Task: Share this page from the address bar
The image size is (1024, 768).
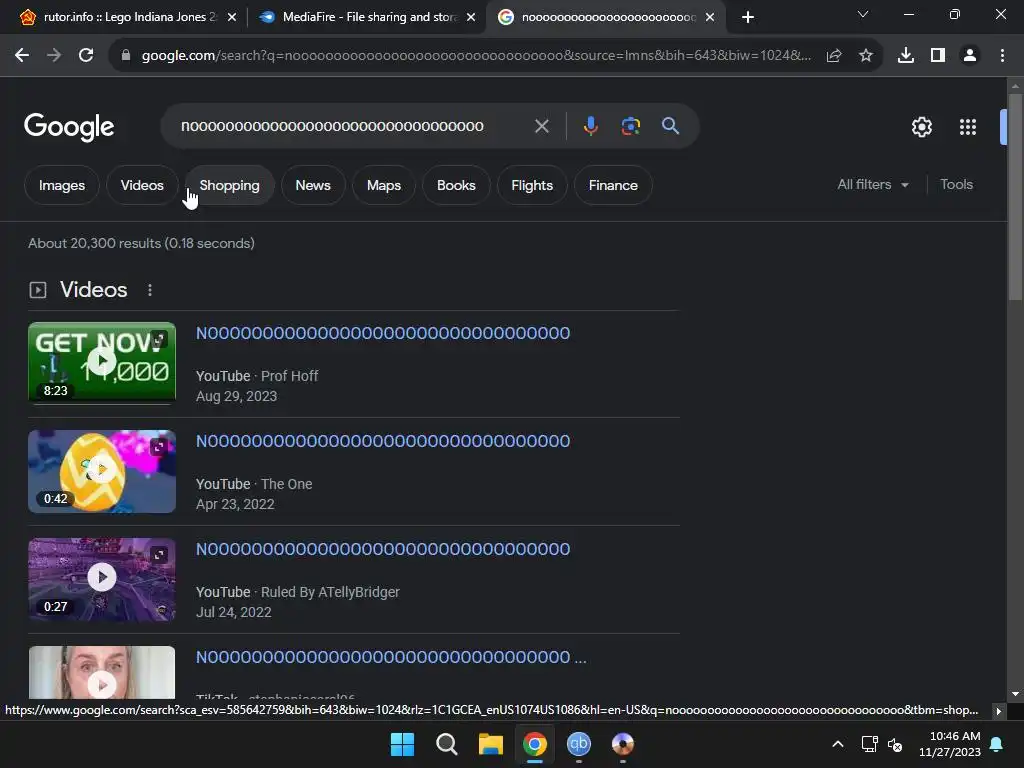Action: pyautogui.click(x=834, y=56)
